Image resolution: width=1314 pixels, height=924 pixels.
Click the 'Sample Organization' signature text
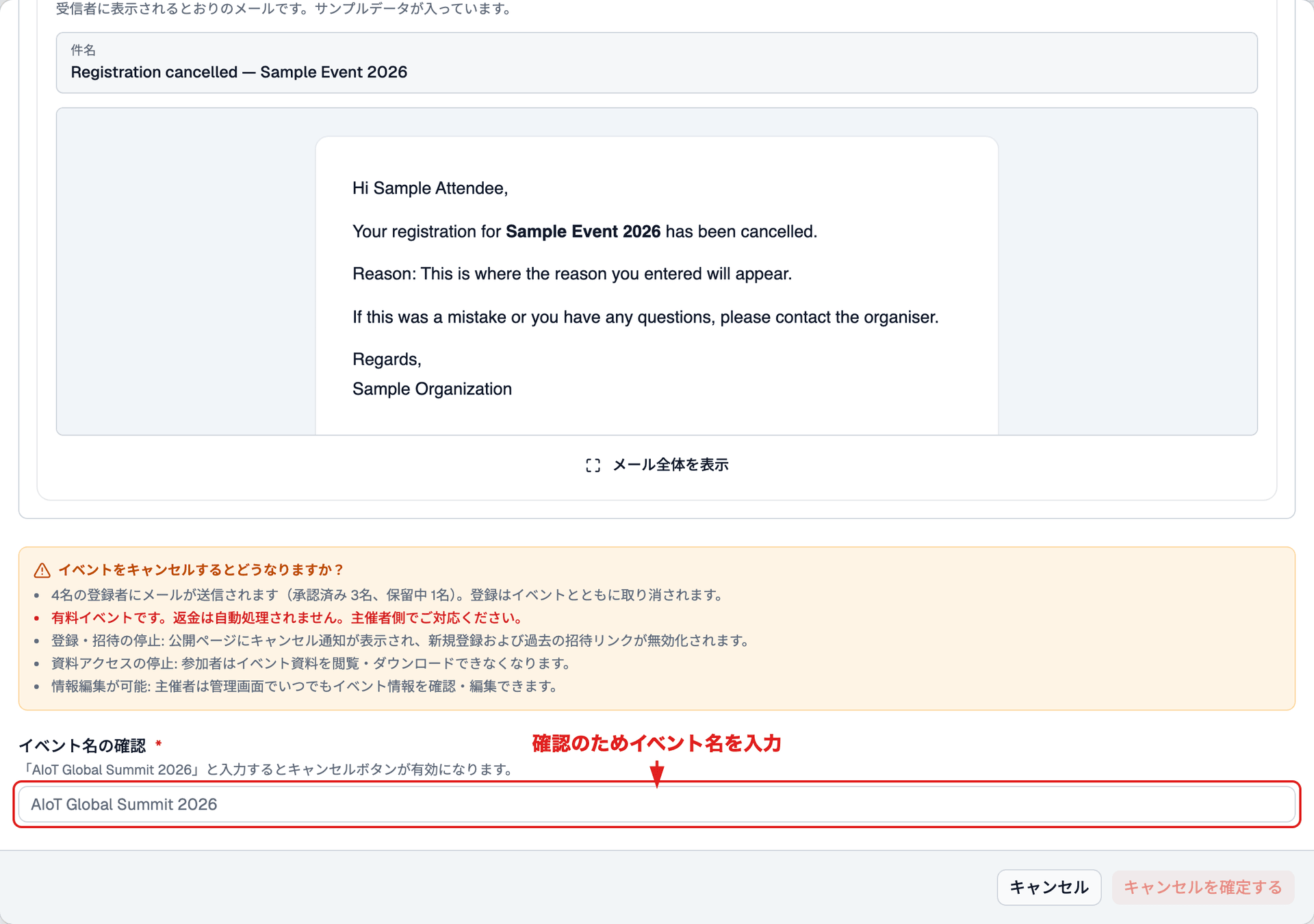(432, 389)
